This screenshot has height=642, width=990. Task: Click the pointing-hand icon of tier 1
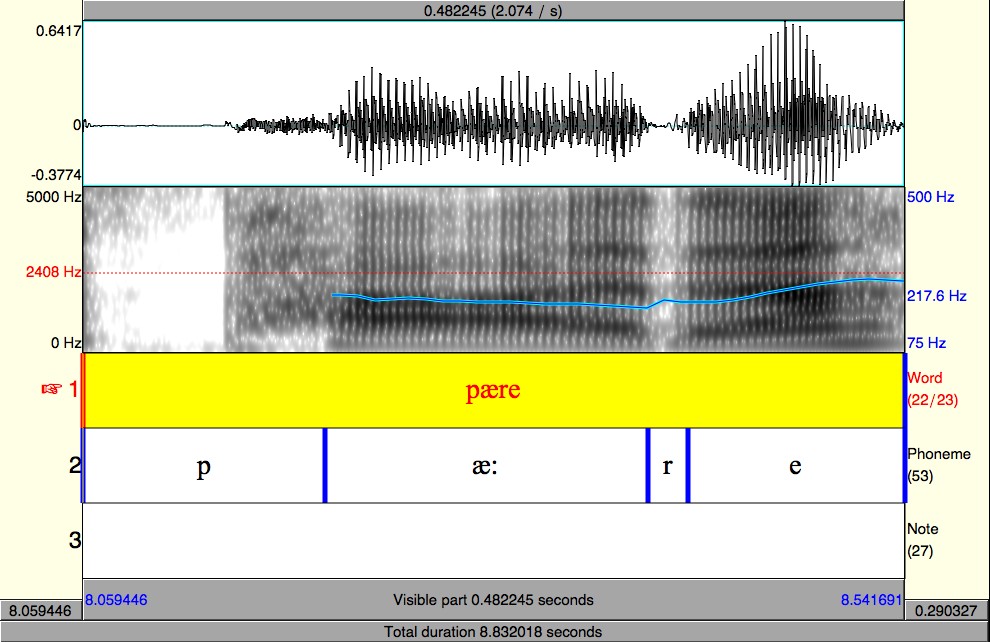click(x=52, y=389)
